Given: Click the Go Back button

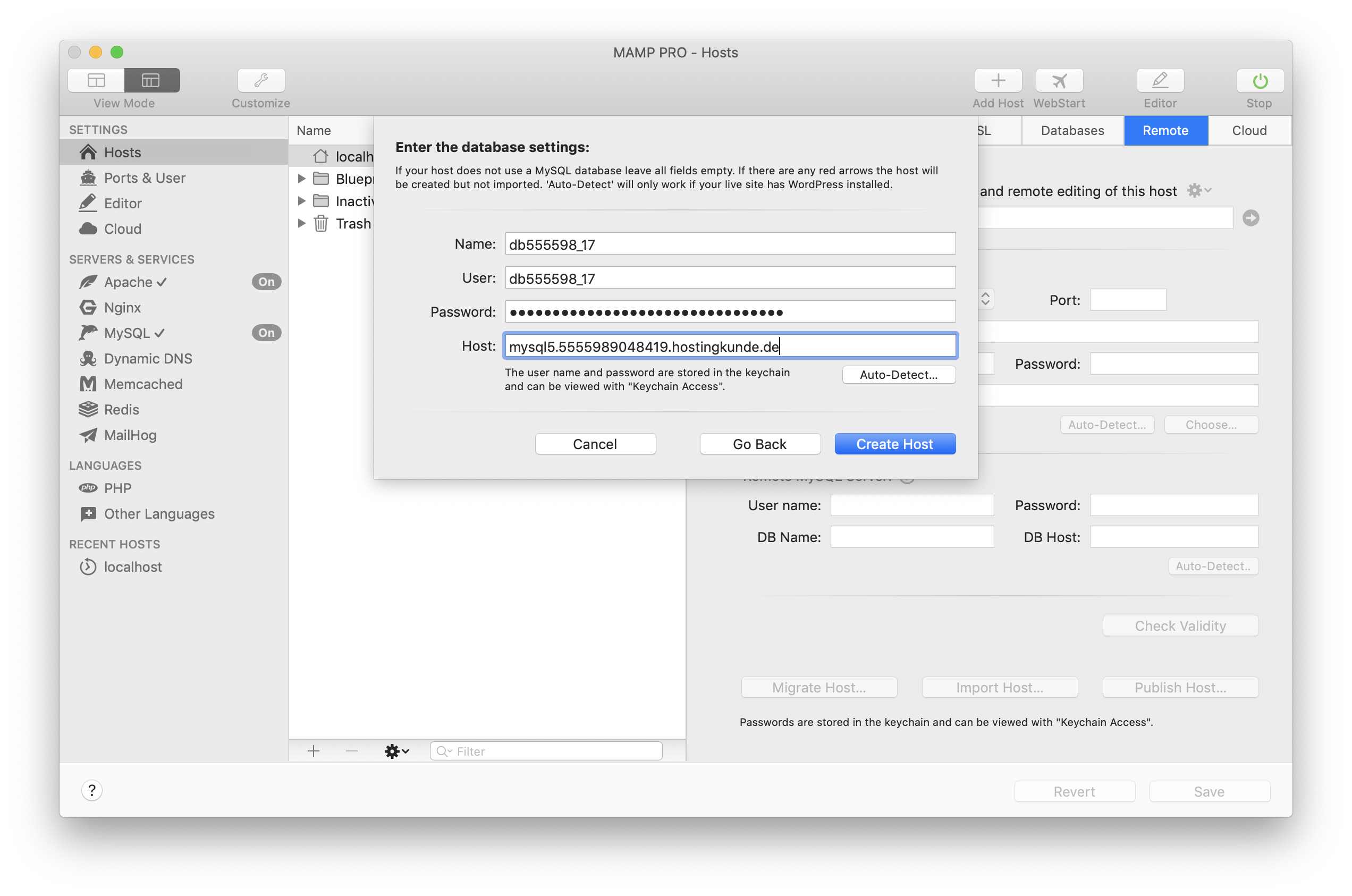Looking at the screenshot, I should pyautogui.click(x=759, y=443).
